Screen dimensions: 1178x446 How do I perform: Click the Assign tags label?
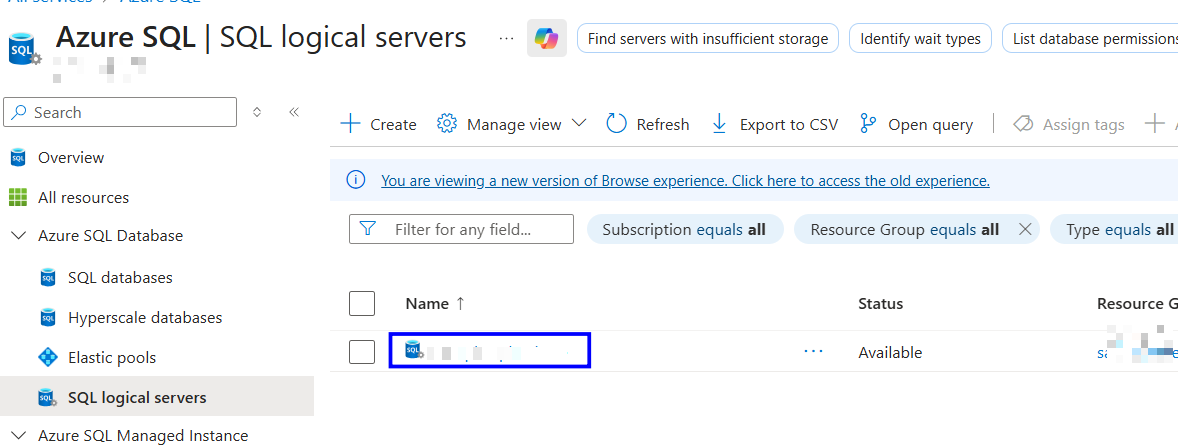1083,125
